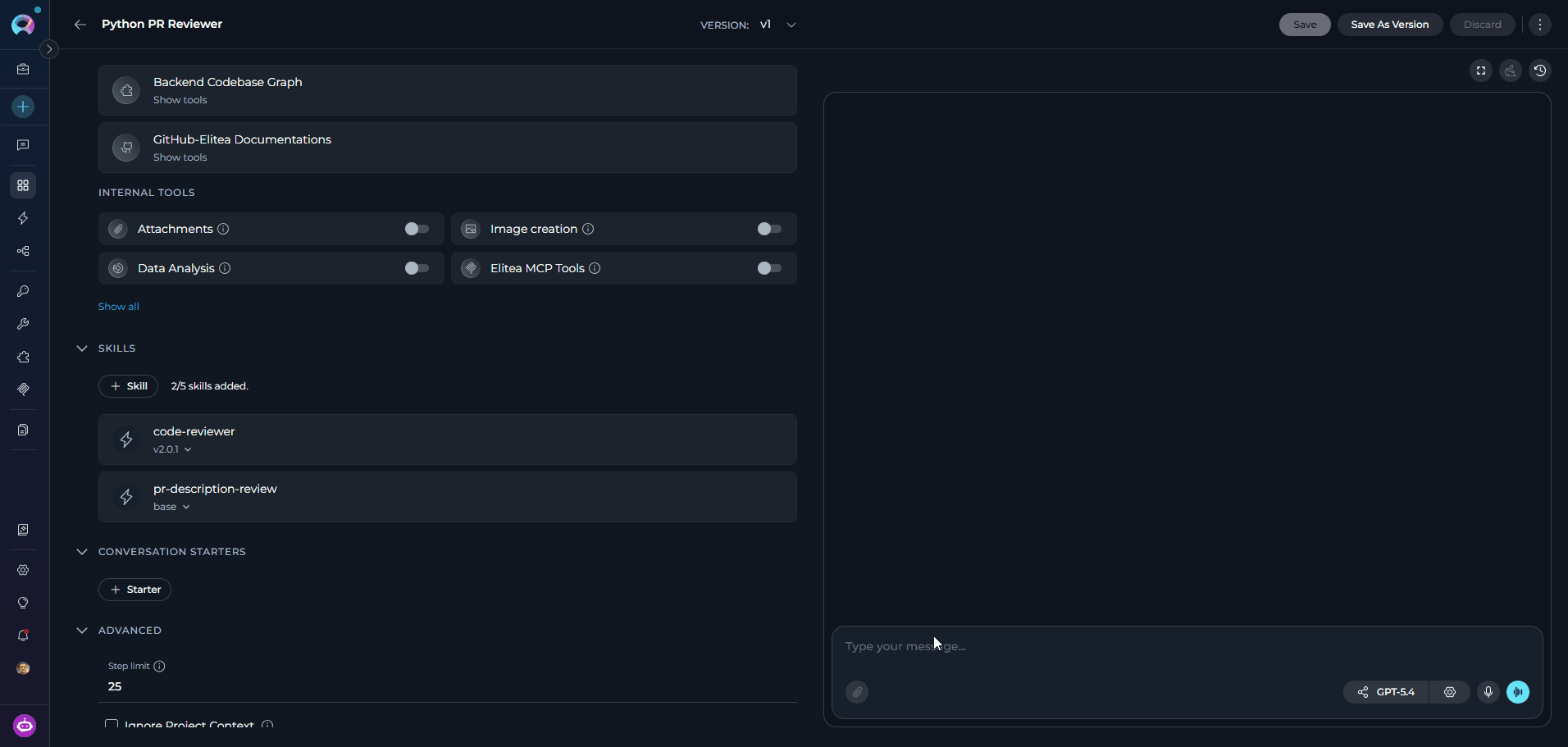Click the Elitea MCP Tools info icon
The width and height of the screenshot is (1568, 747).
[x=595, y=268]
